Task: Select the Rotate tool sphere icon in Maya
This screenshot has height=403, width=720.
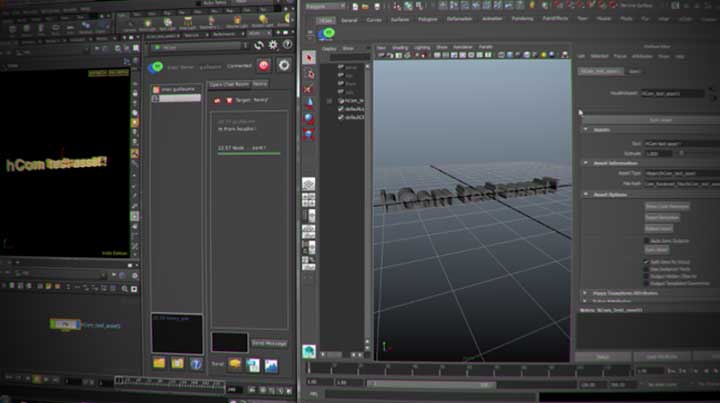Action: (309, 118)
